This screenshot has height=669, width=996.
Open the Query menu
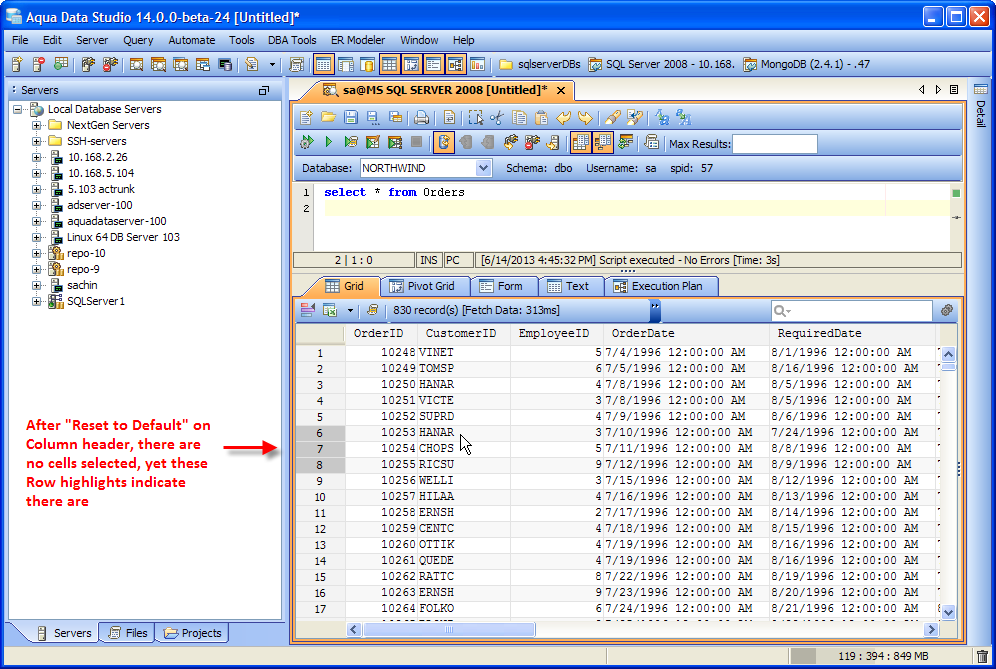tap(138, 40)
